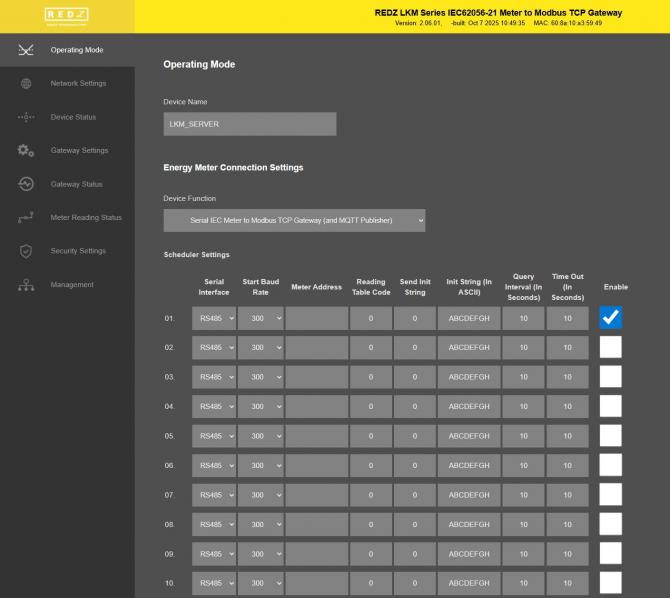Tick the Enable box for row 05
The height and width of the screenshot is (598, 670).
click(611, 436)
